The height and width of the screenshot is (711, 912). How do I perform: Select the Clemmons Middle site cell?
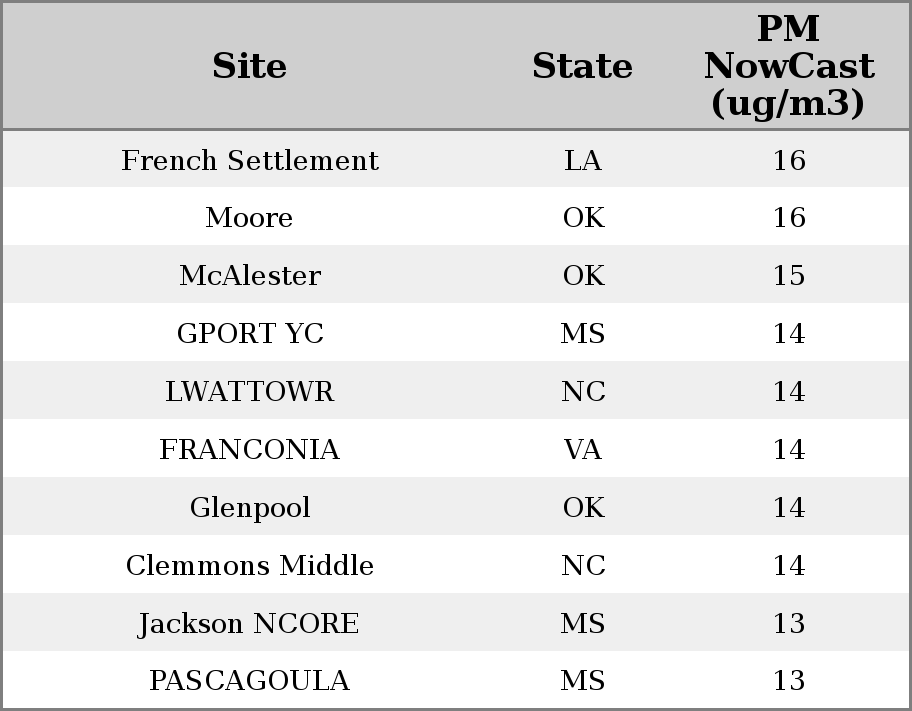250,566
